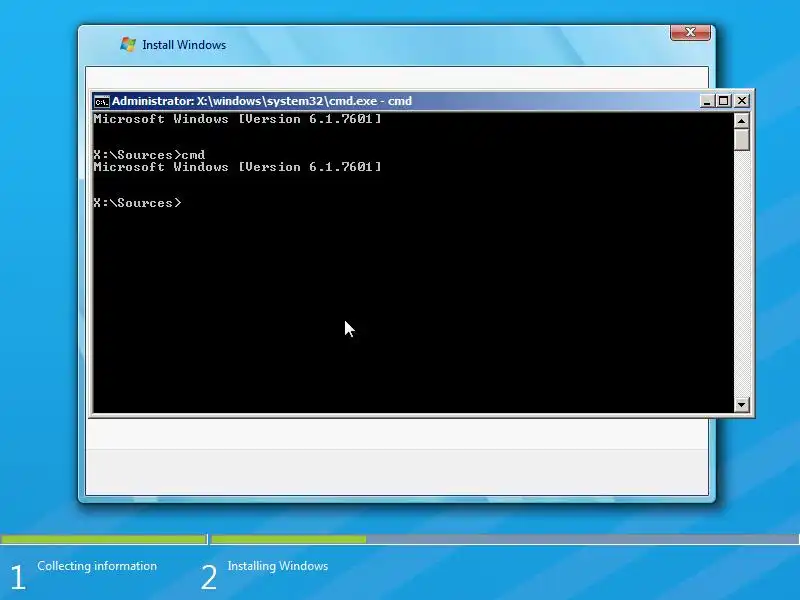Click the cmd scrollbar up arrow
Viewport: 800px width, 600px height.
tap(741, 120)
